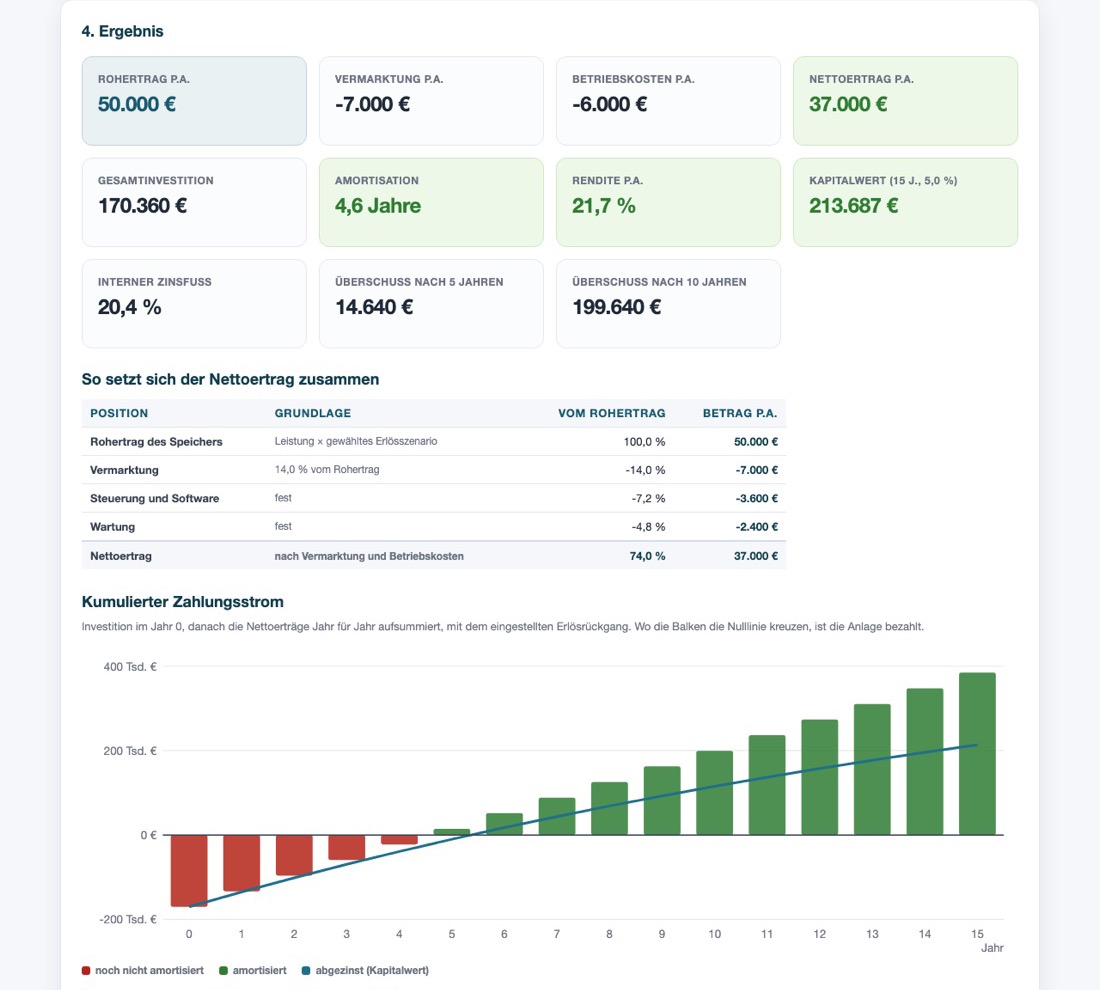The width and height of the screenshot is (1100, 990).
Task: Click the Rendite p.a. card showing 21,7 %
Action: pyautogui.click(x=669, y=202)
